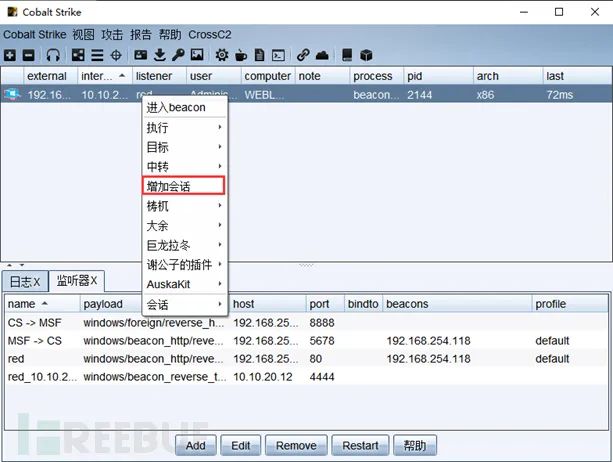Open the 视图 menu

tap(83, 35)
